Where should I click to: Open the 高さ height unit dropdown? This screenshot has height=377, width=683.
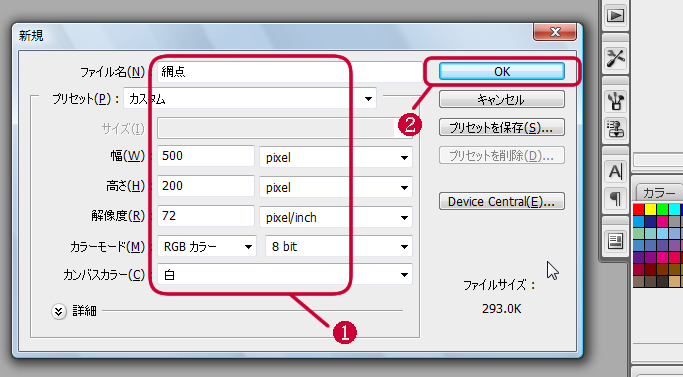(x=336, y=187)
